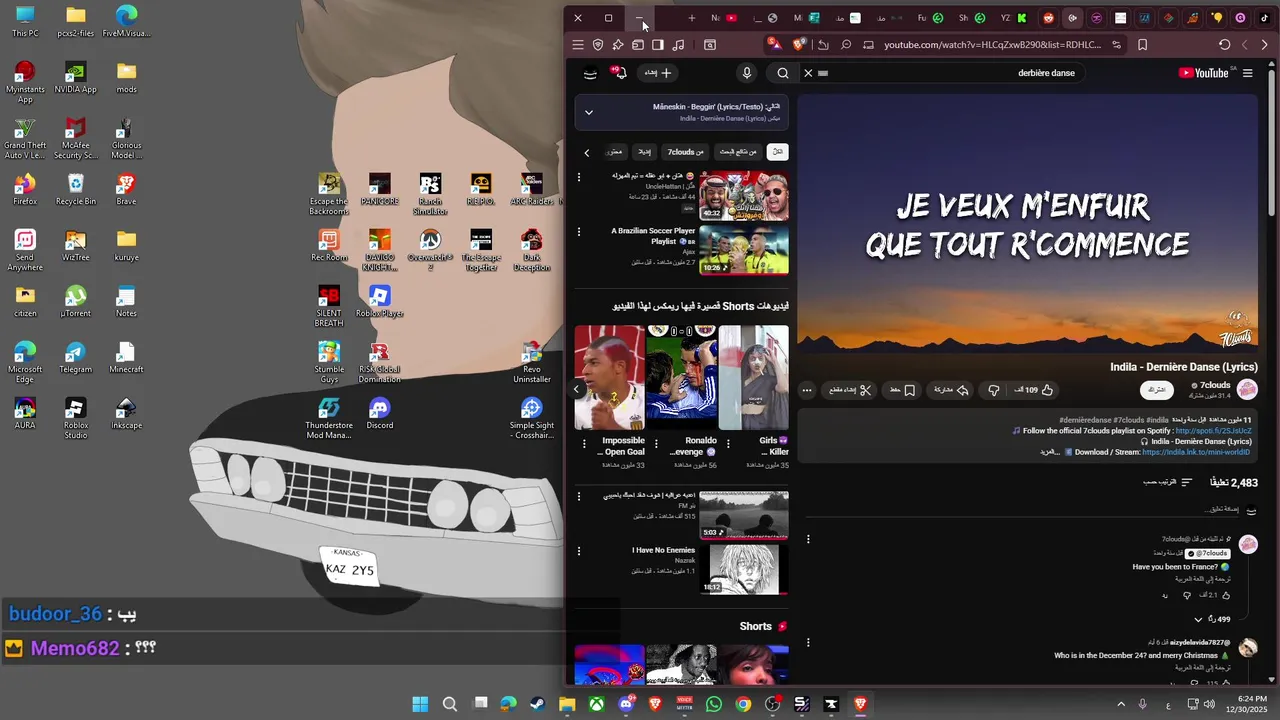The image size is (1280, 720).
Task: Open the indila.lnk.to download link
Action: click(1196, 452)
